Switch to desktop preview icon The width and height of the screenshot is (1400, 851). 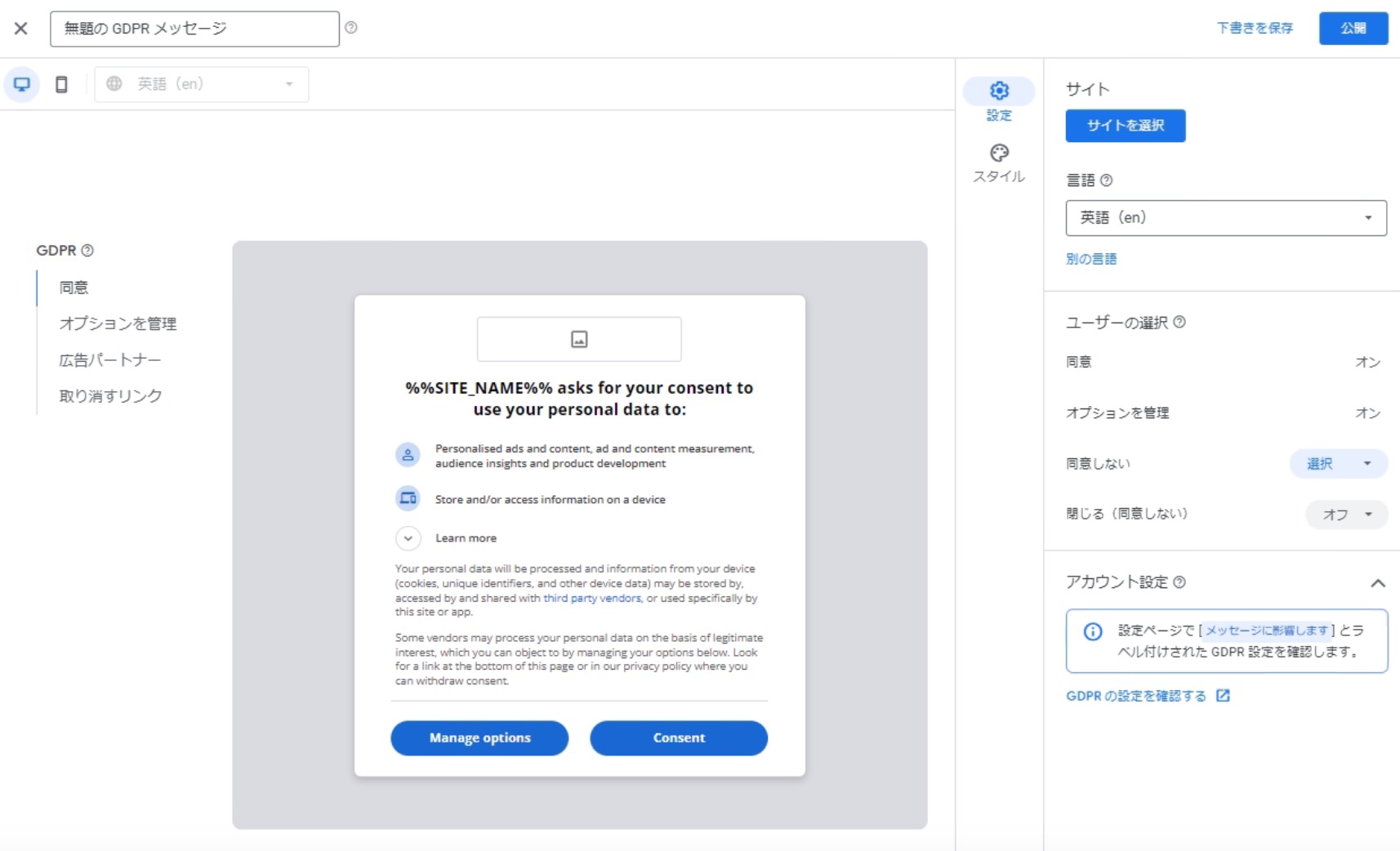coord(22,84)
